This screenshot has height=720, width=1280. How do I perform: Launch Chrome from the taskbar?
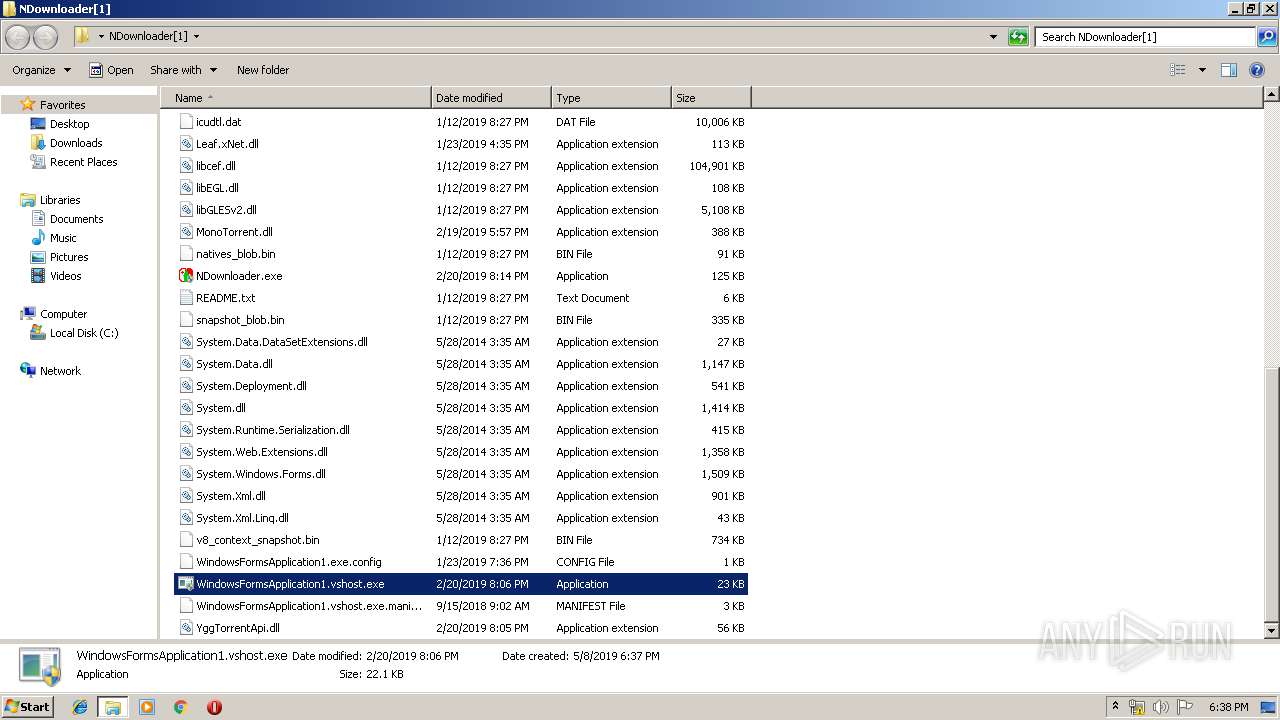click(180, 707)
